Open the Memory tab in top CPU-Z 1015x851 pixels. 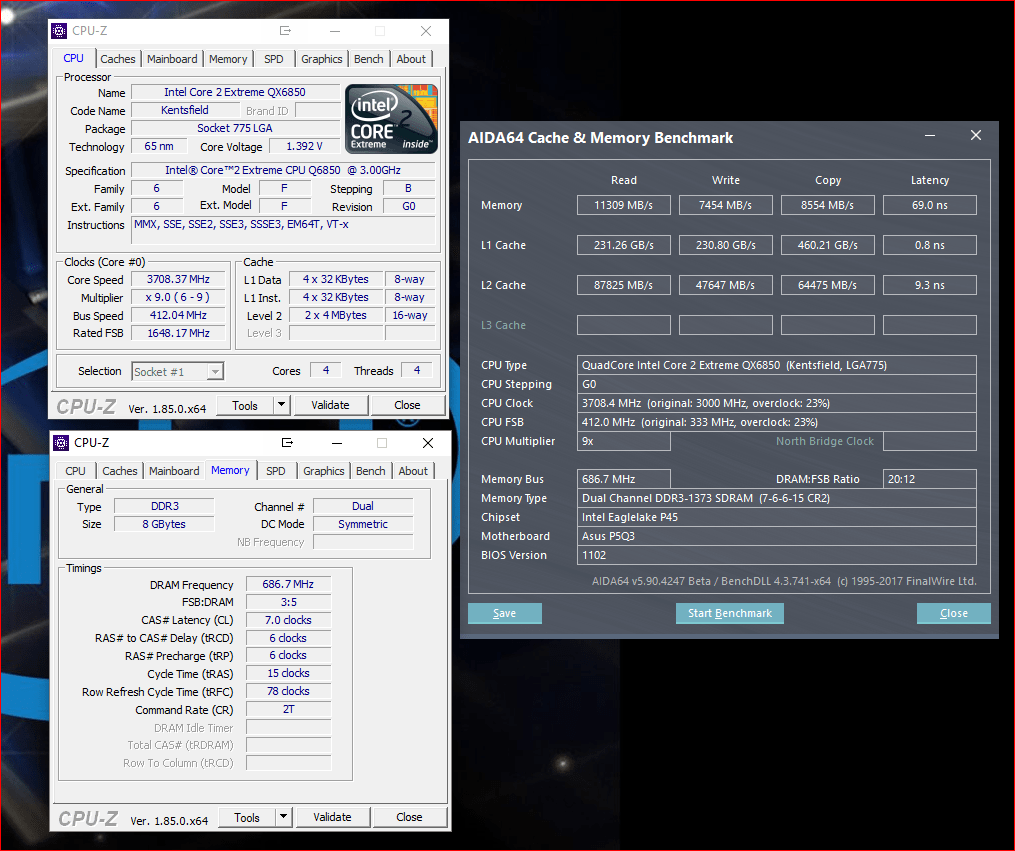coord(228,59)
